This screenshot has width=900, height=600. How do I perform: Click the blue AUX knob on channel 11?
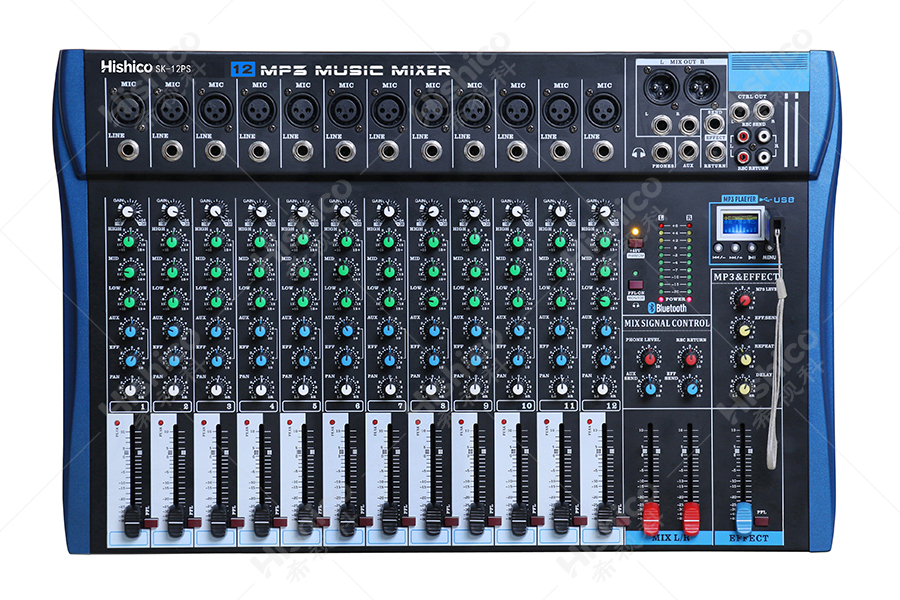point(561,330)
